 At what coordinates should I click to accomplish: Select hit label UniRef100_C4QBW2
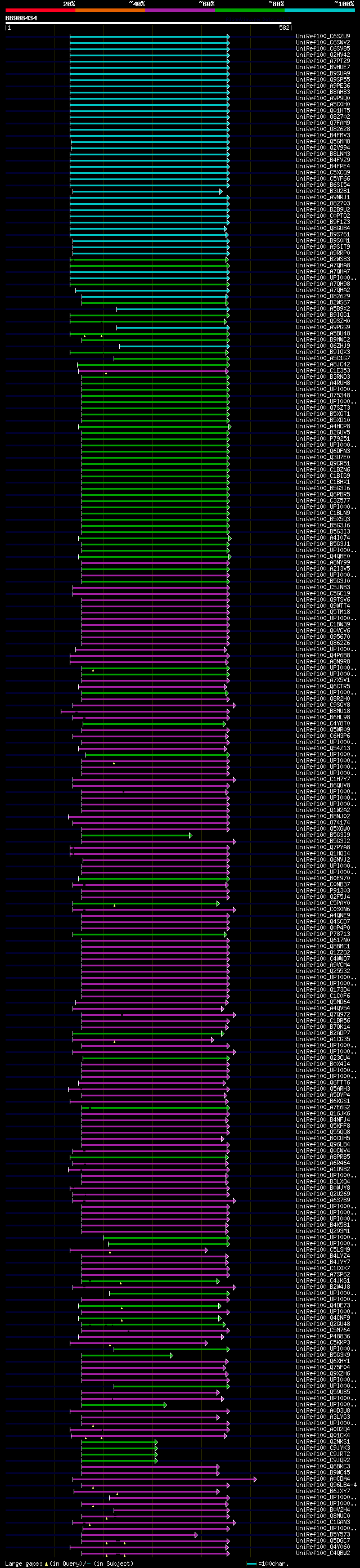pyautogui.click(x=323, y=1552)
